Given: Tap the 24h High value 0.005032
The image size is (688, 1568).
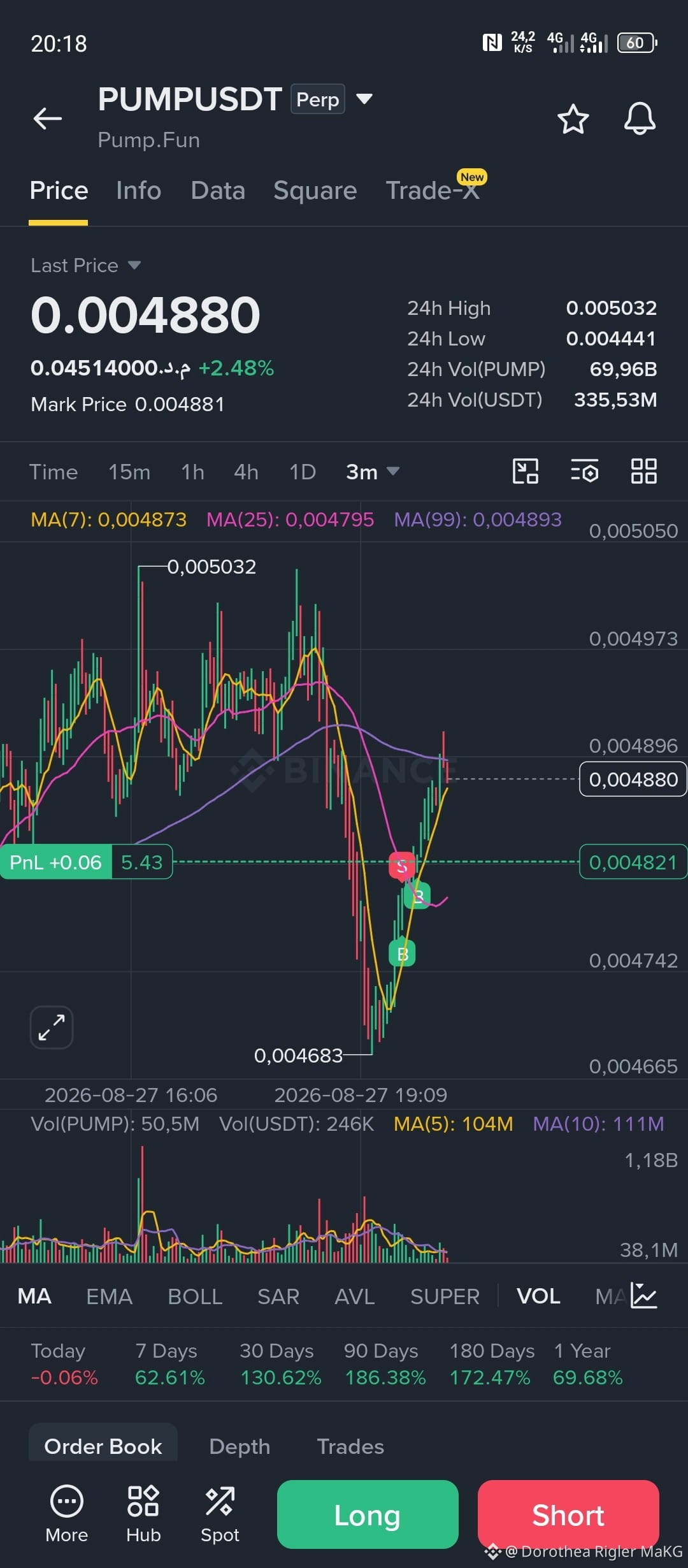Looking at the screenshot, I should [x=612, y=308].
